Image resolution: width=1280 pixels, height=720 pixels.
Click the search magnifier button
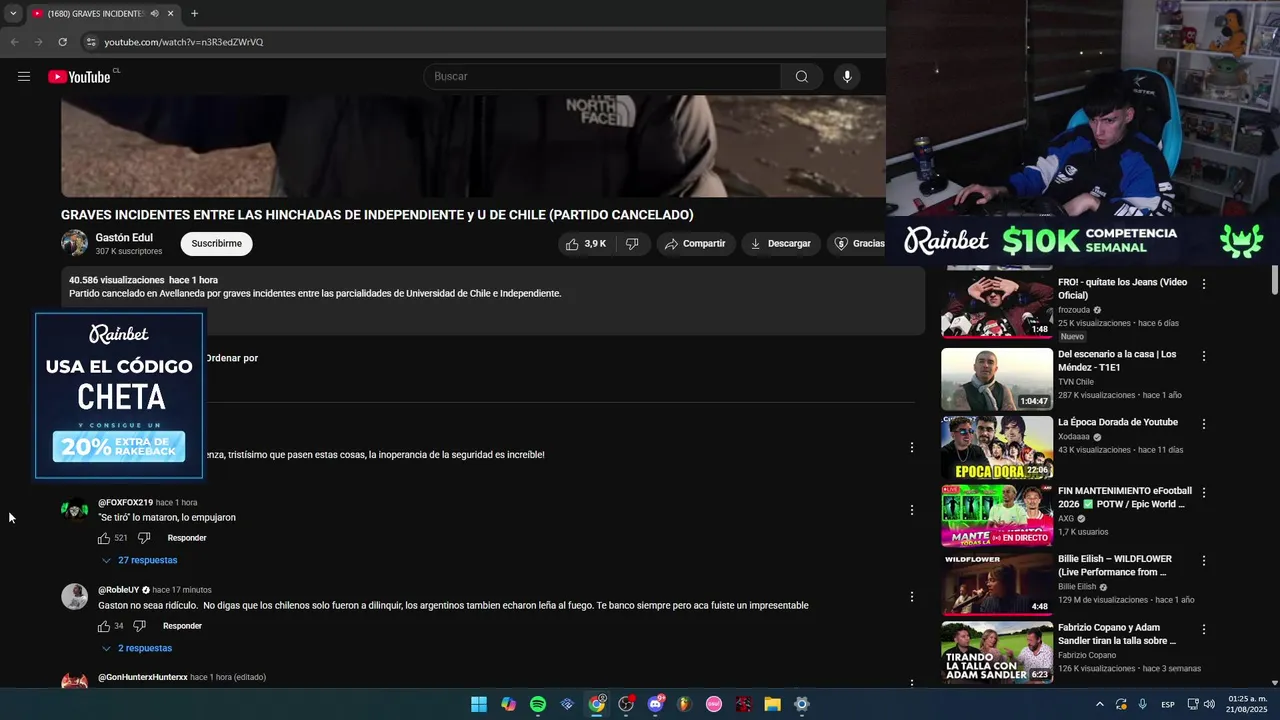(x=801, y=77)
